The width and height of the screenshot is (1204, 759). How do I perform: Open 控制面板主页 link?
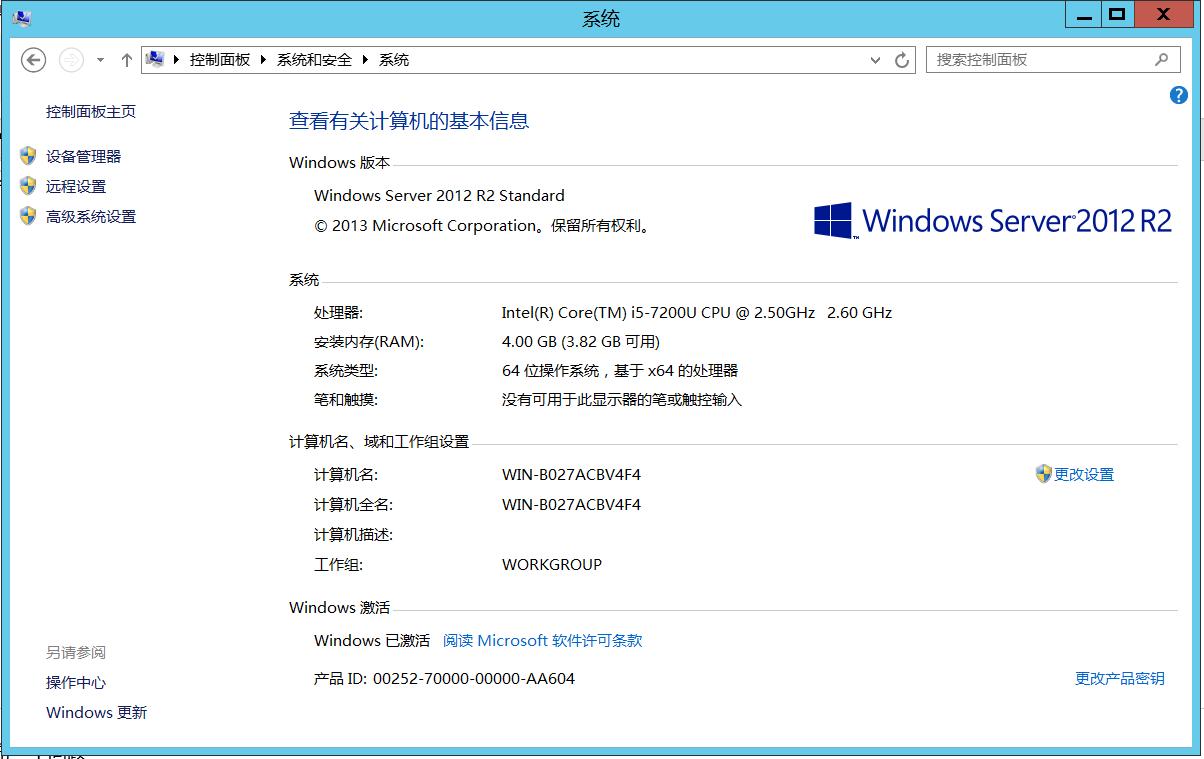click(x=91, y=112)
